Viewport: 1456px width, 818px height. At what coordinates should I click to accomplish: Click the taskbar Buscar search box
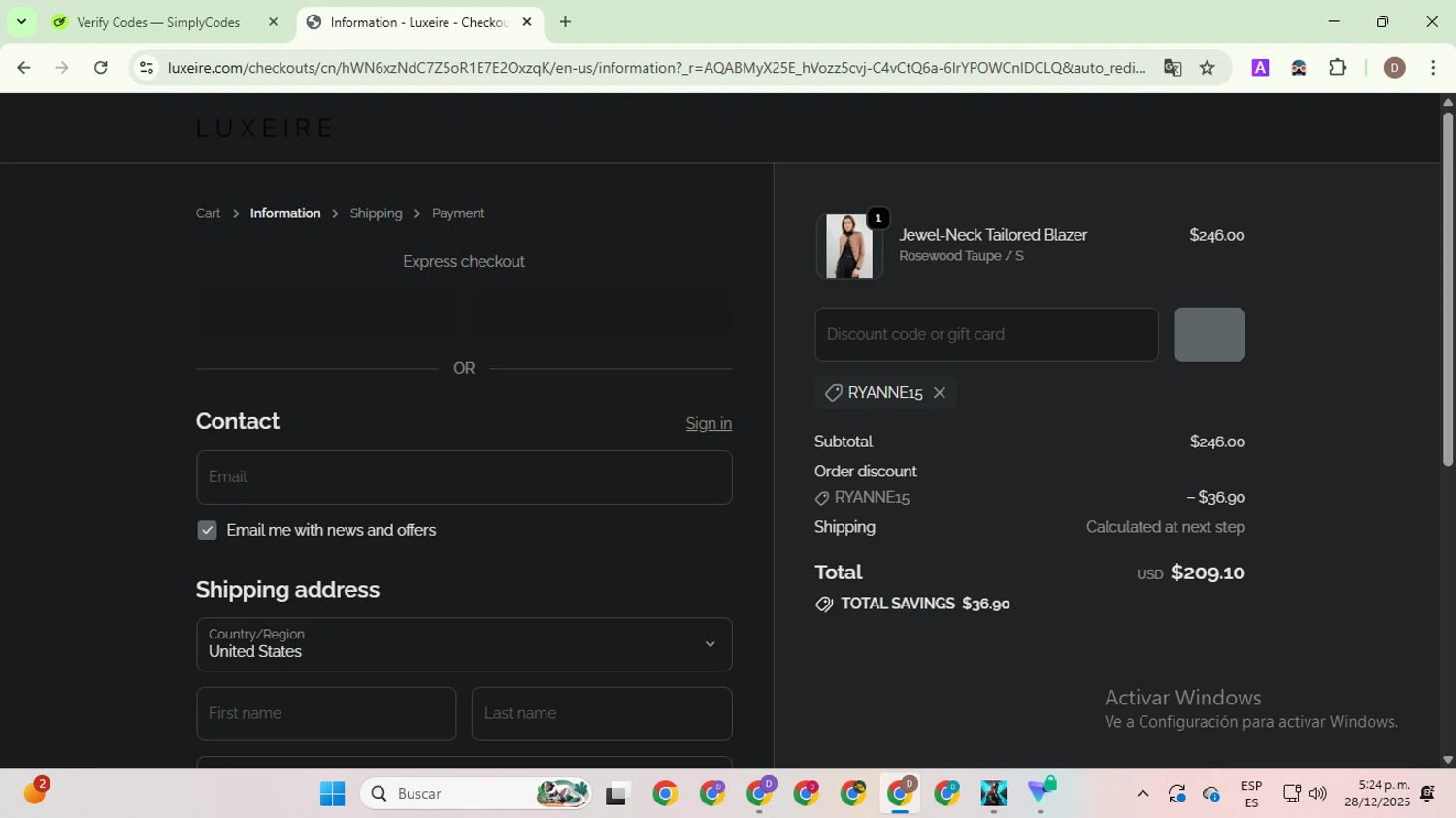click(476, 794)
